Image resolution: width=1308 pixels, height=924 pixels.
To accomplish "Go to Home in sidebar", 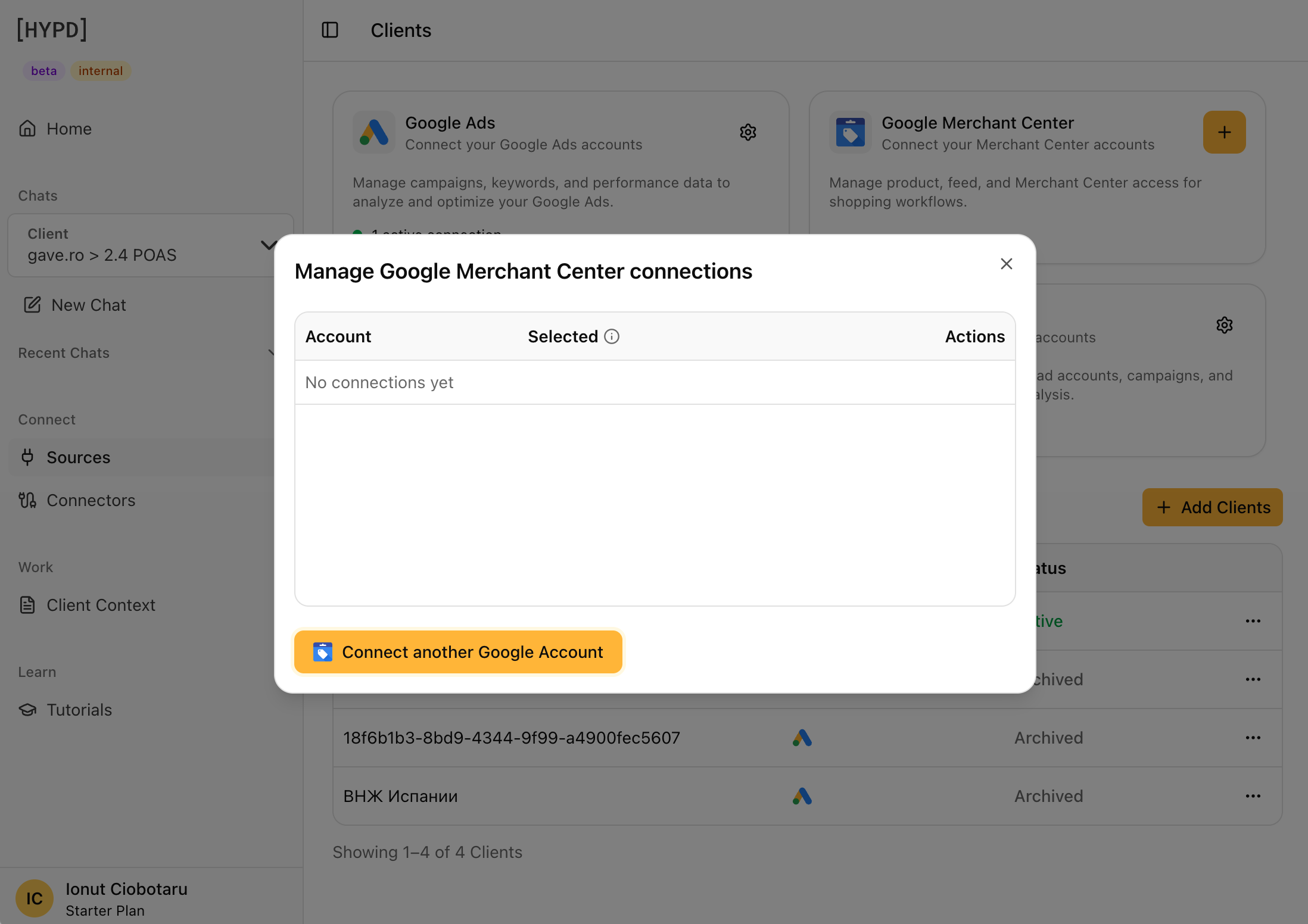I will (x=69, y=129).
